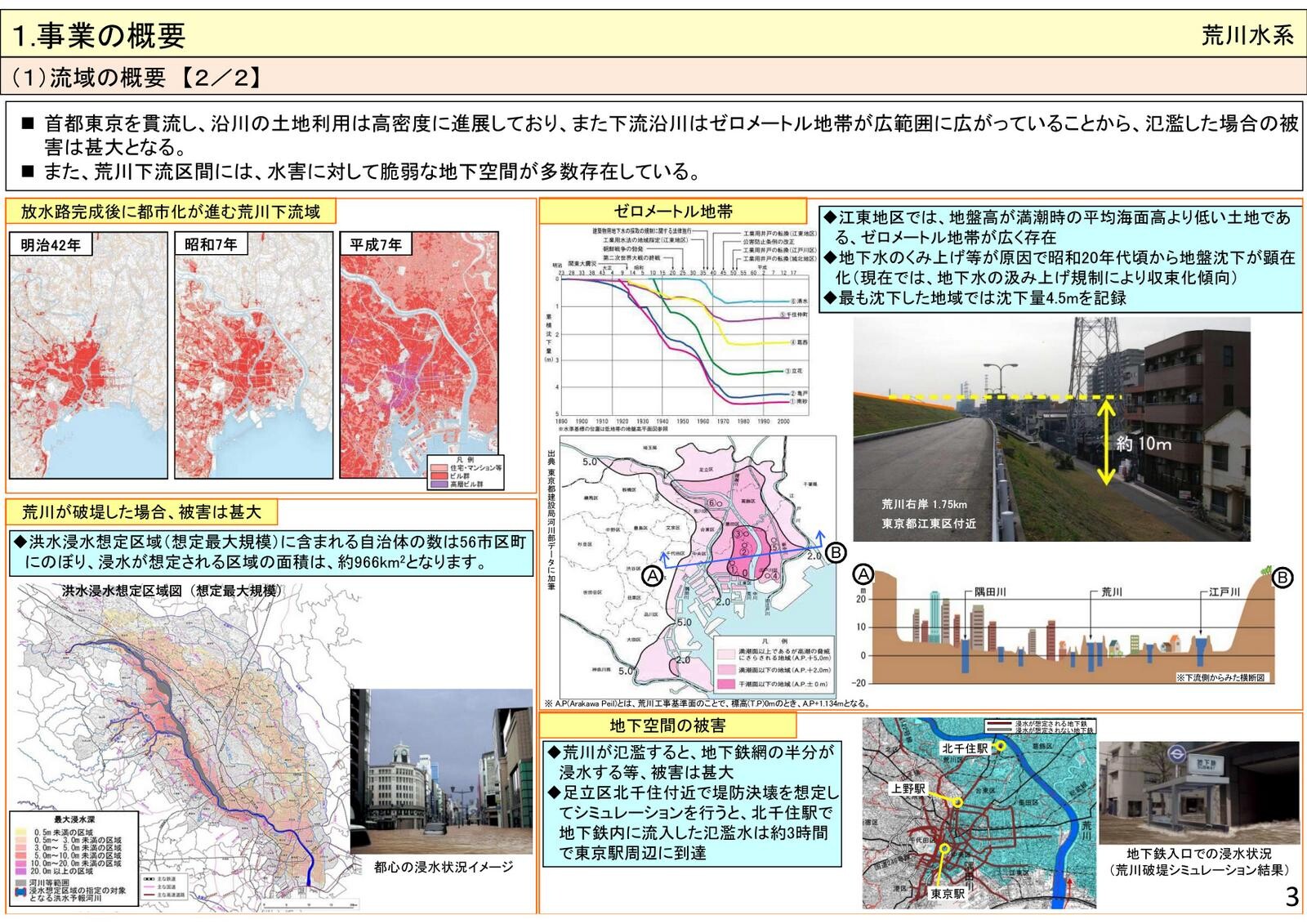Click the '約 10m' height label

pos(1144,444)
